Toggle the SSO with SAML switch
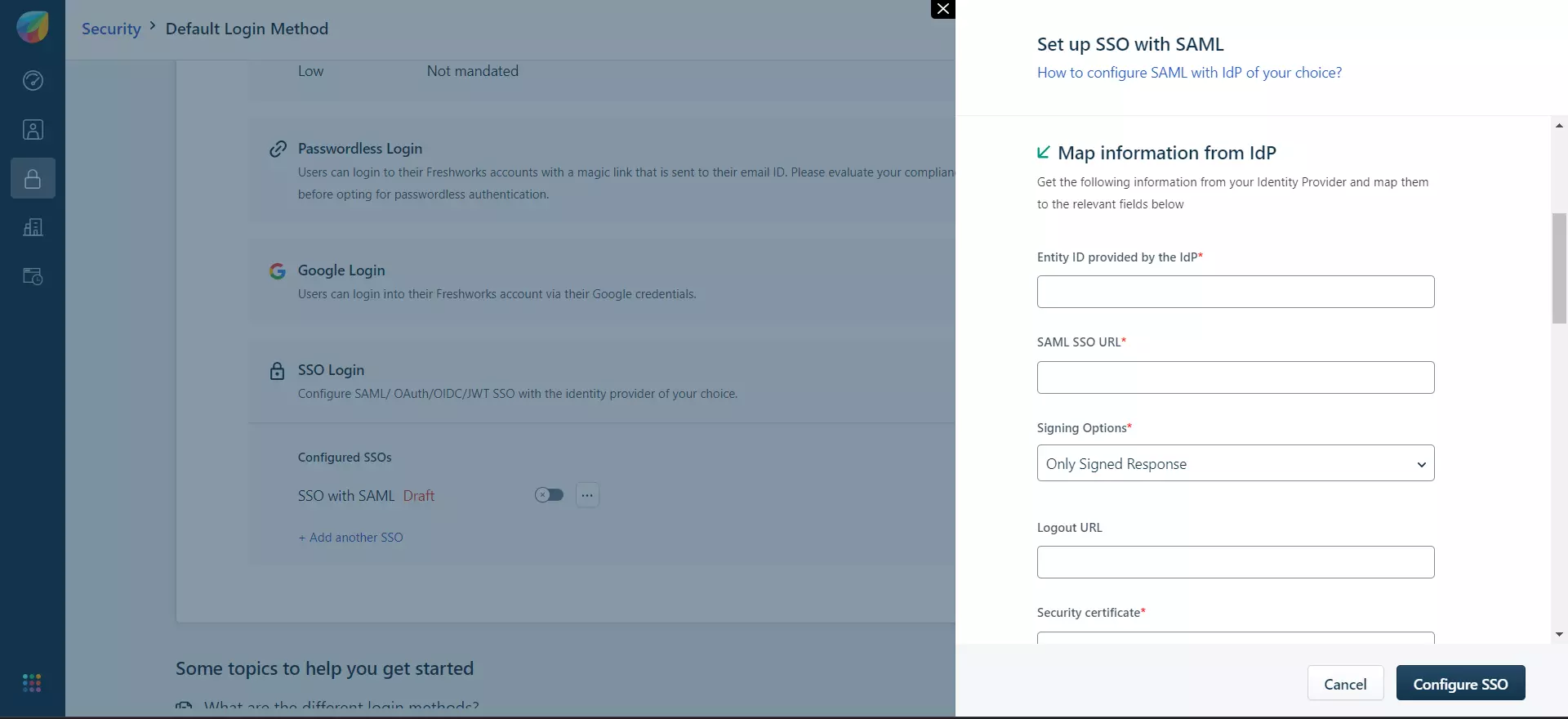The image size is (1568, 719). point(549,495)
